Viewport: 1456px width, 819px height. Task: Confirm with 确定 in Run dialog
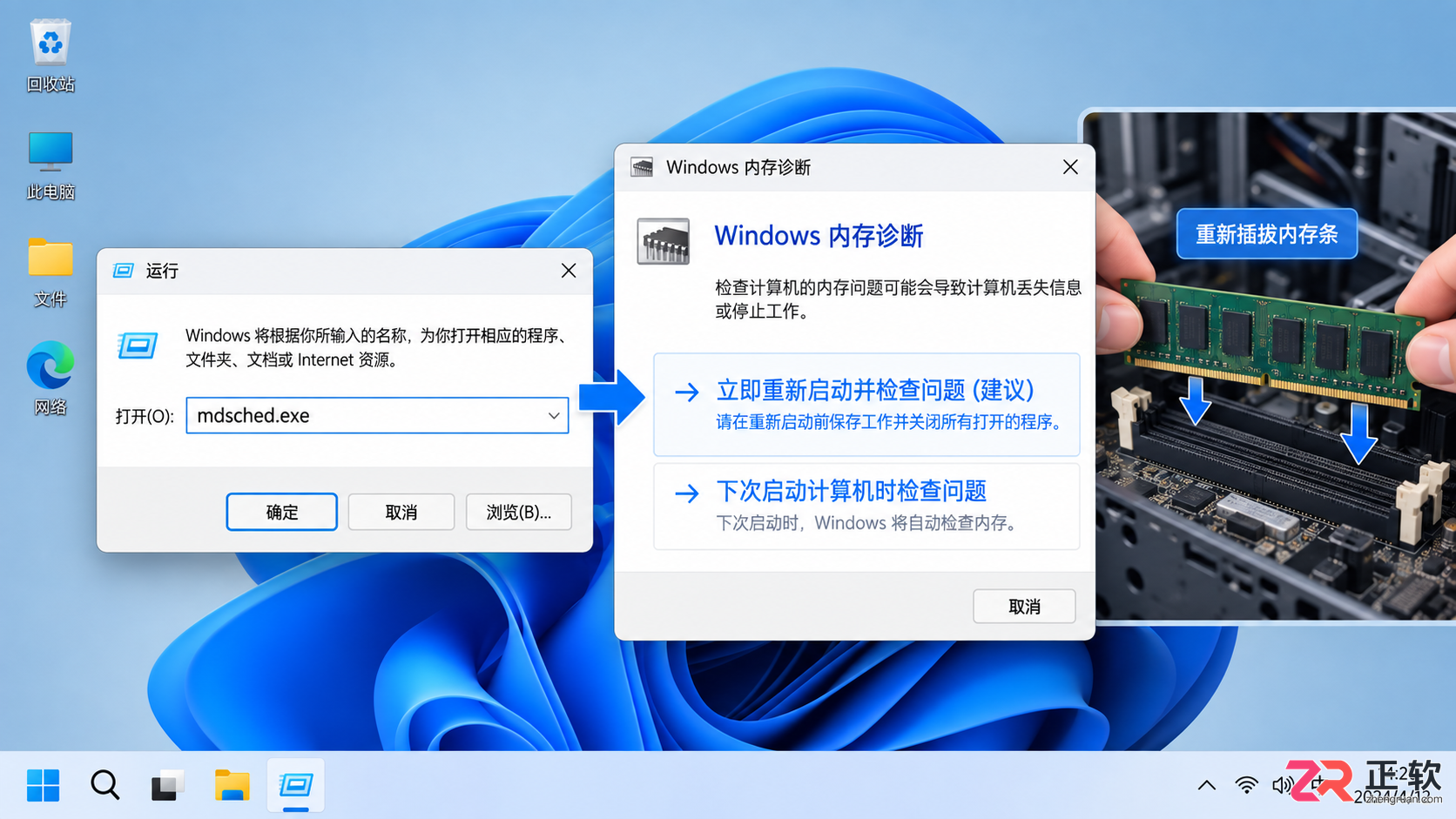[281, 512]
